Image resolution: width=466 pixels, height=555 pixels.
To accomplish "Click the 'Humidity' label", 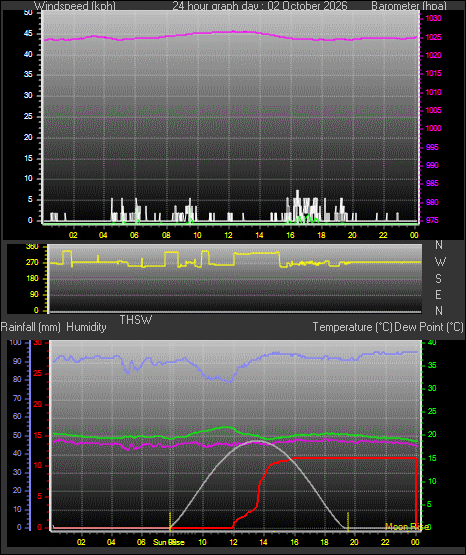I will tap(86, 327).
